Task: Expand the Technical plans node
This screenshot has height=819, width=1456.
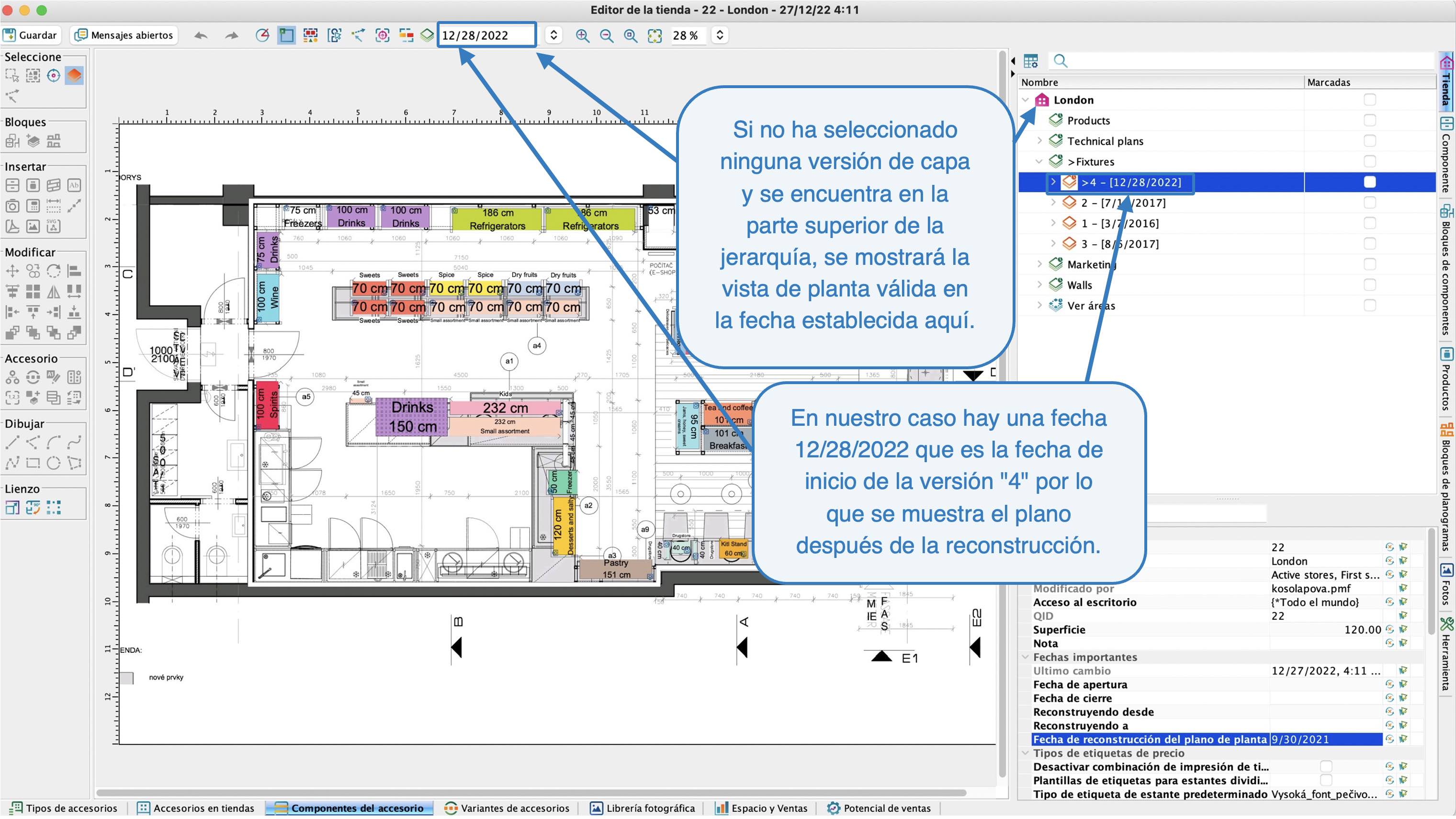Action: (1039, 141)
